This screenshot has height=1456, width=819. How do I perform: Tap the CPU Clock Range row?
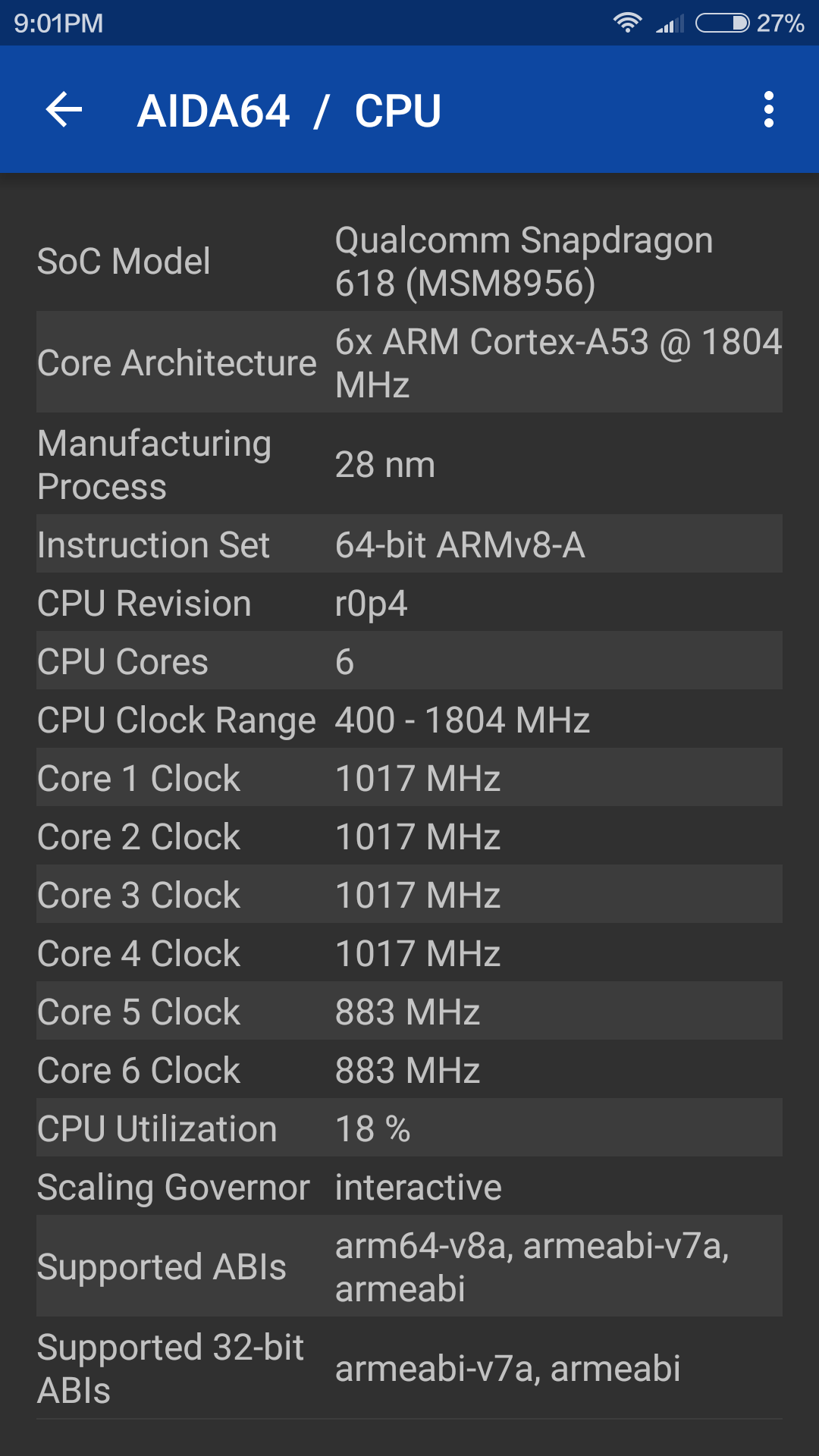(x=409, y=719)
